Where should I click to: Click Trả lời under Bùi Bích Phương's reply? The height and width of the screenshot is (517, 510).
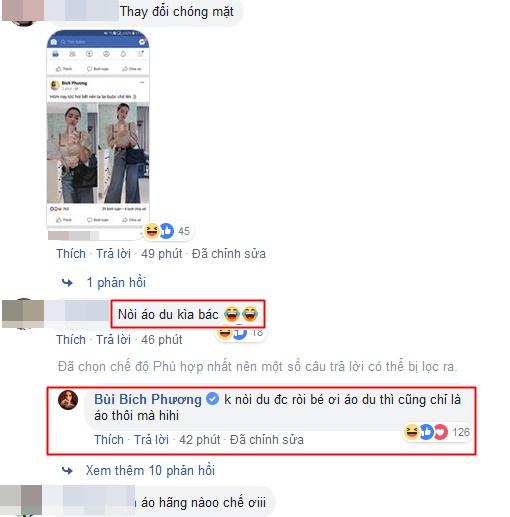click(x=151, y=440)
